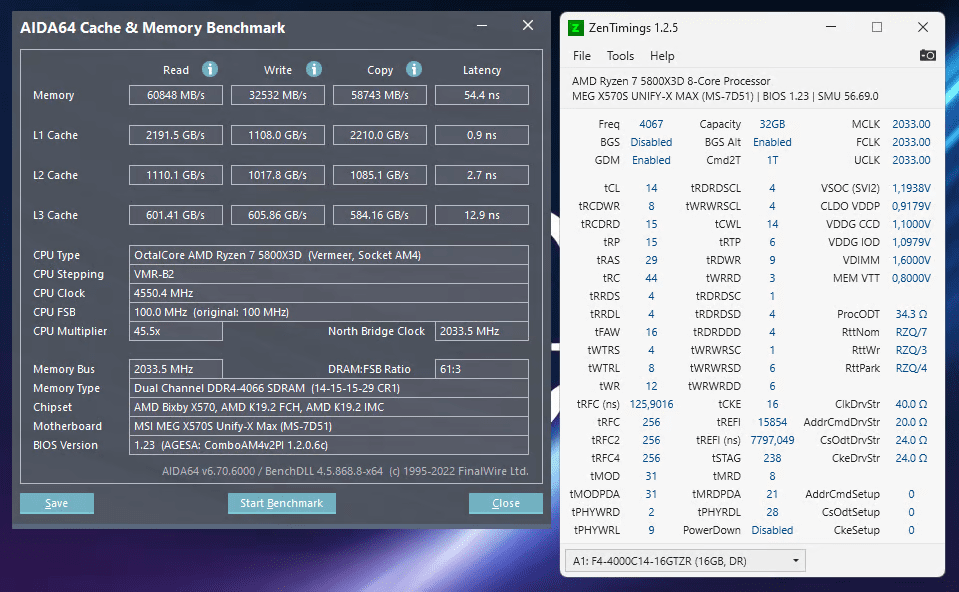Click the ProcODT value 34.3 Ω
Screen dimensions: 959x592
pos(911,314)
